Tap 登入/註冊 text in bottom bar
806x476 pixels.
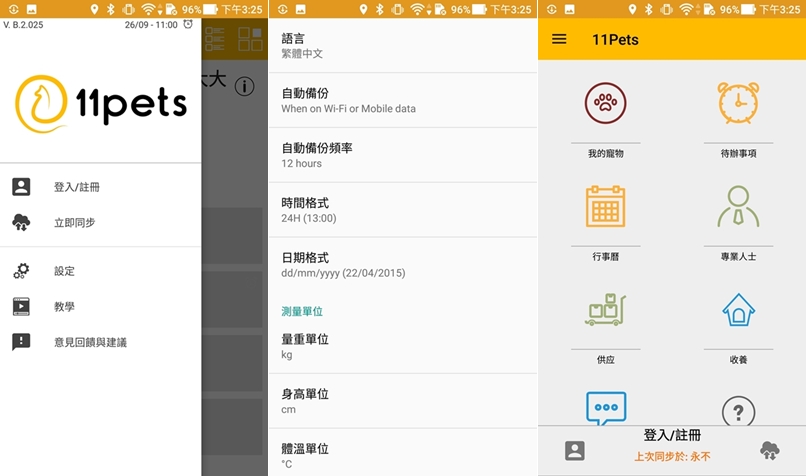coord(672,435)
